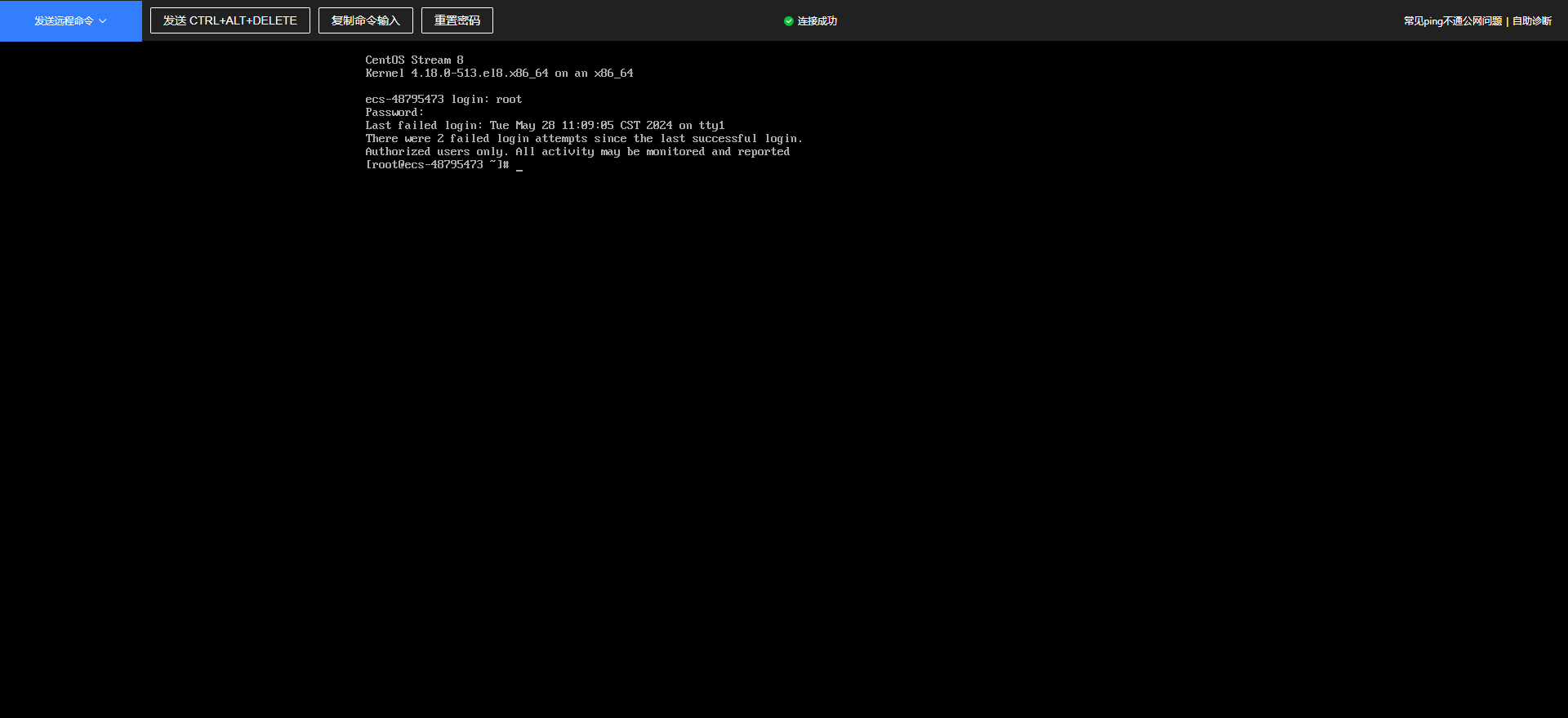The width and height of the screenshot is (1568, 718).
Task: Click the 'Kernel 4.18.0-513.el8.x86_64' line
Action: point(499,74)
